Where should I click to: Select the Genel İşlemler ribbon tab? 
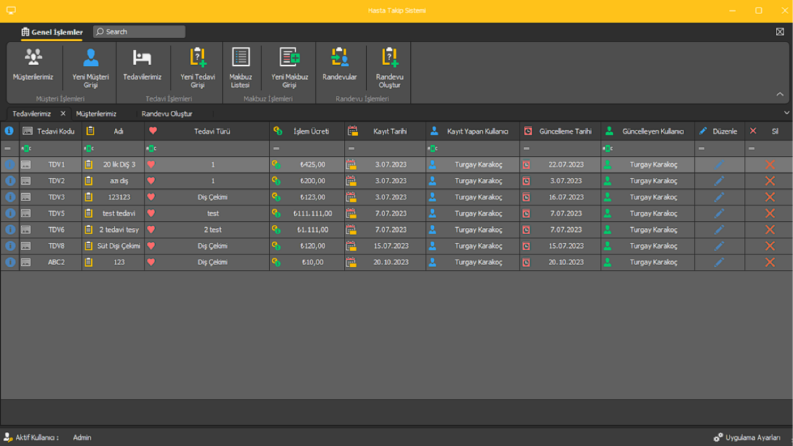point(52,32)
